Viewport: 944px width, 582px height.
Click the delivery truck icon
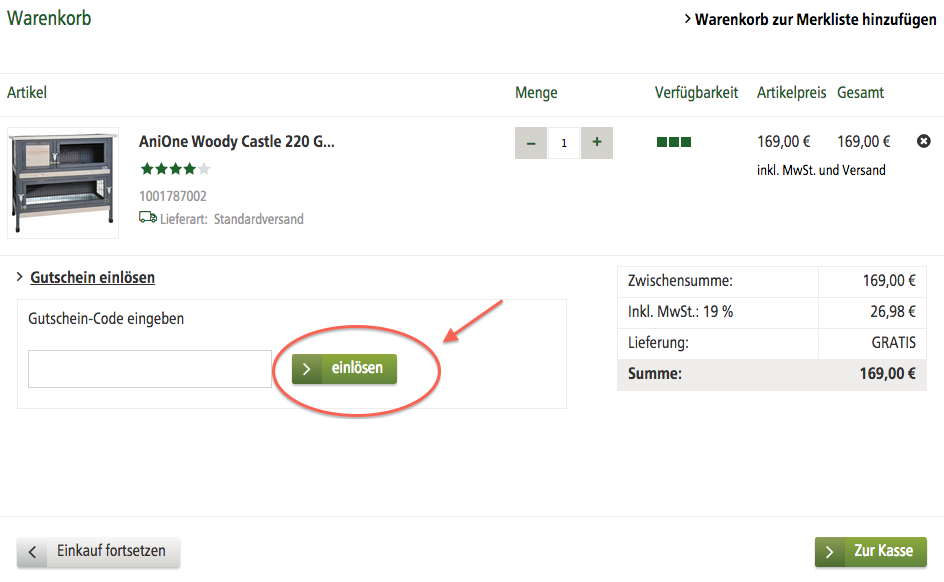147,218
